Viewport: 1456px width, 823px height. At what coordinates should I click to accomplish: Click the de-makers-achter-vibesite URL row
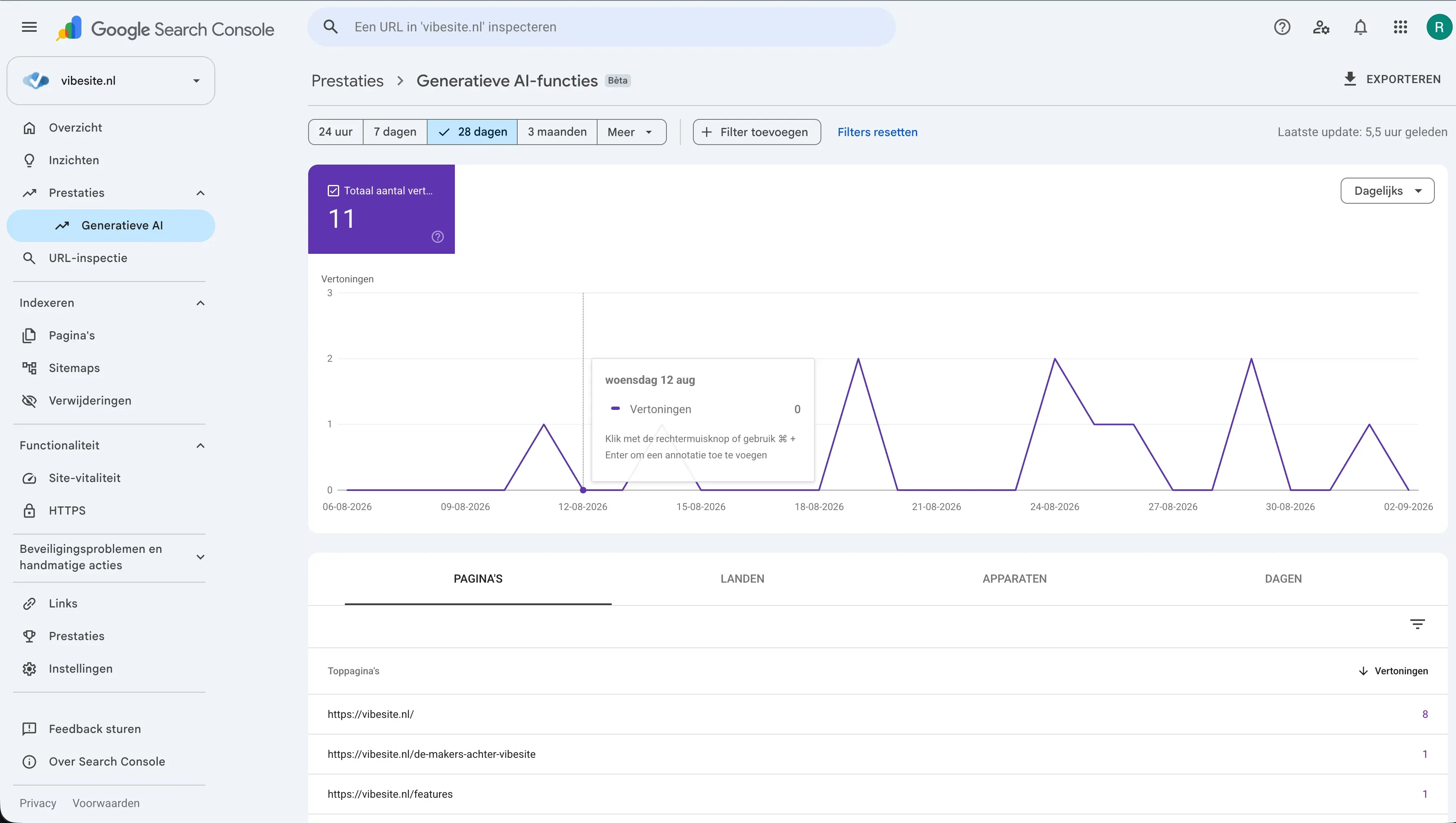877,755
